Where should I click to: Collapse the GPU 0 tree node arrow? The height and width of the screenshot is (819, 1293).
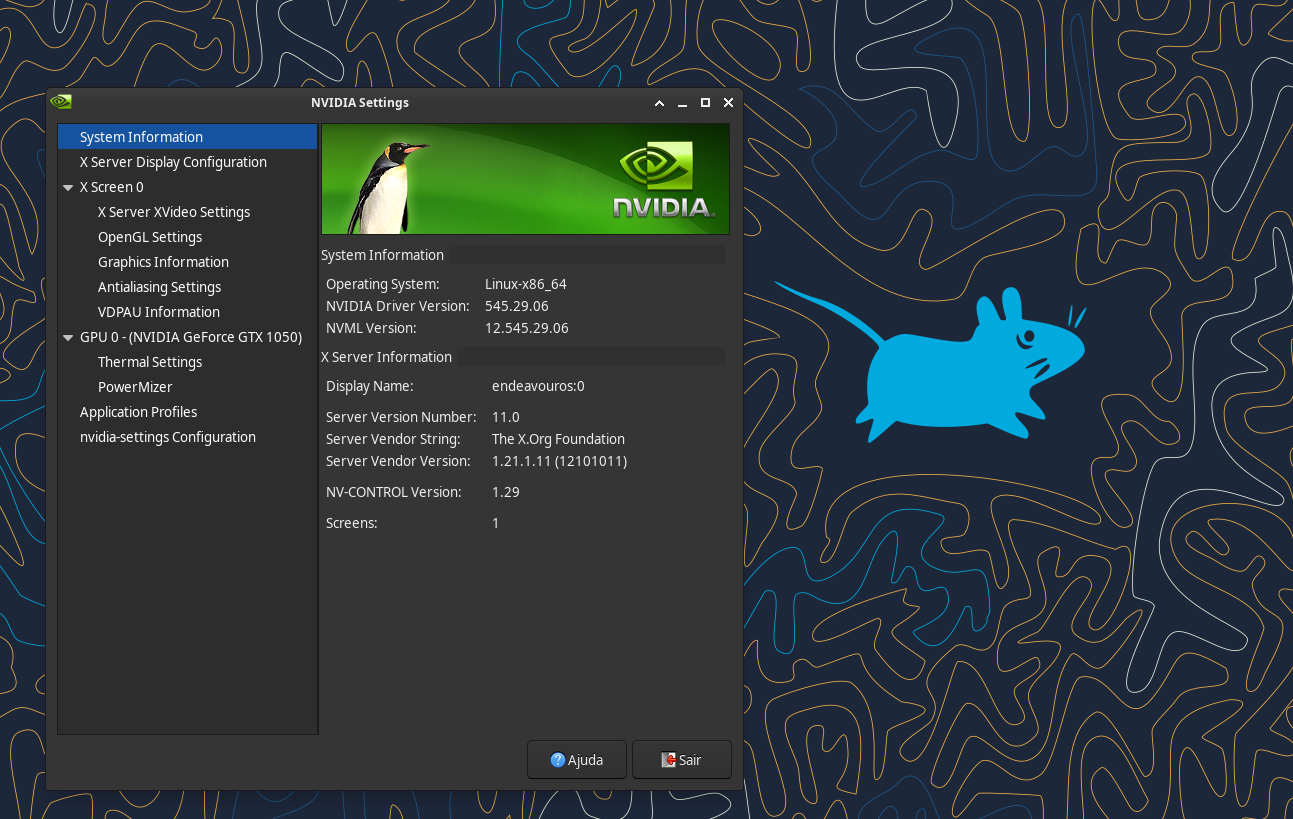tap(68, 337)
